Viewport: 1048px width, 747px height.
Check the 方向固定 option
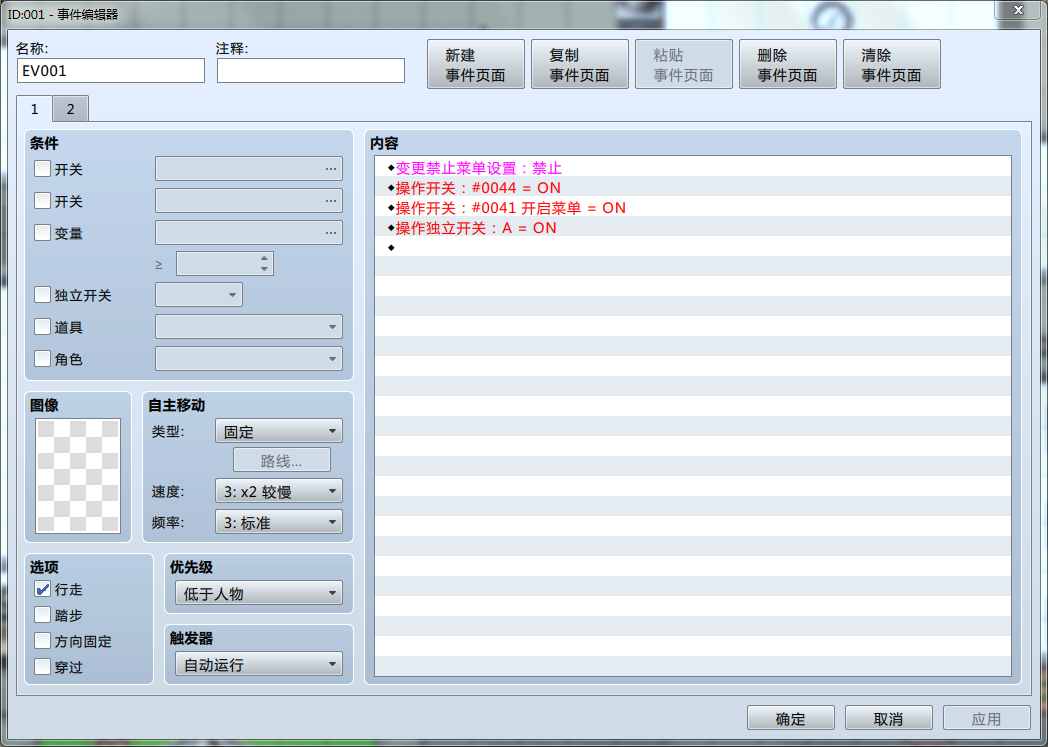point(42,641)
